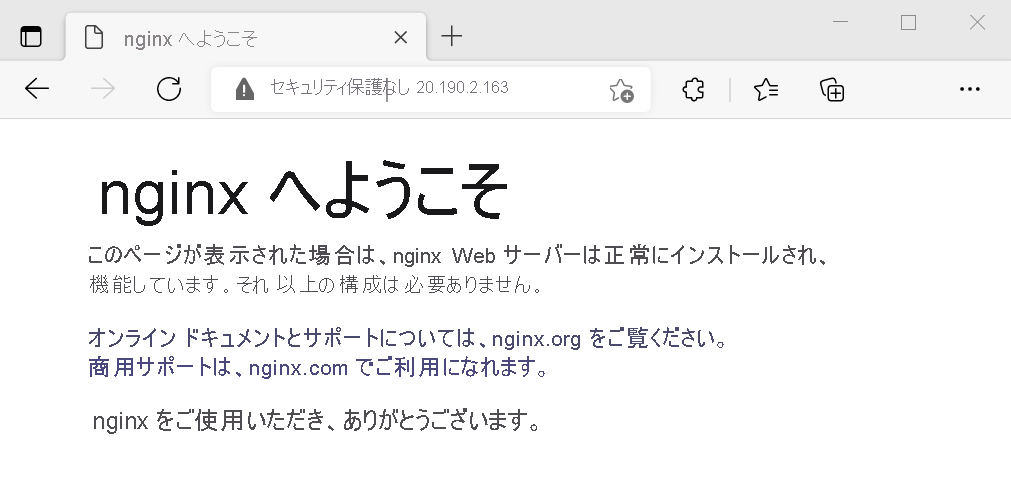Click the 'nginx へようこそ' page heading

pos(302,191)
